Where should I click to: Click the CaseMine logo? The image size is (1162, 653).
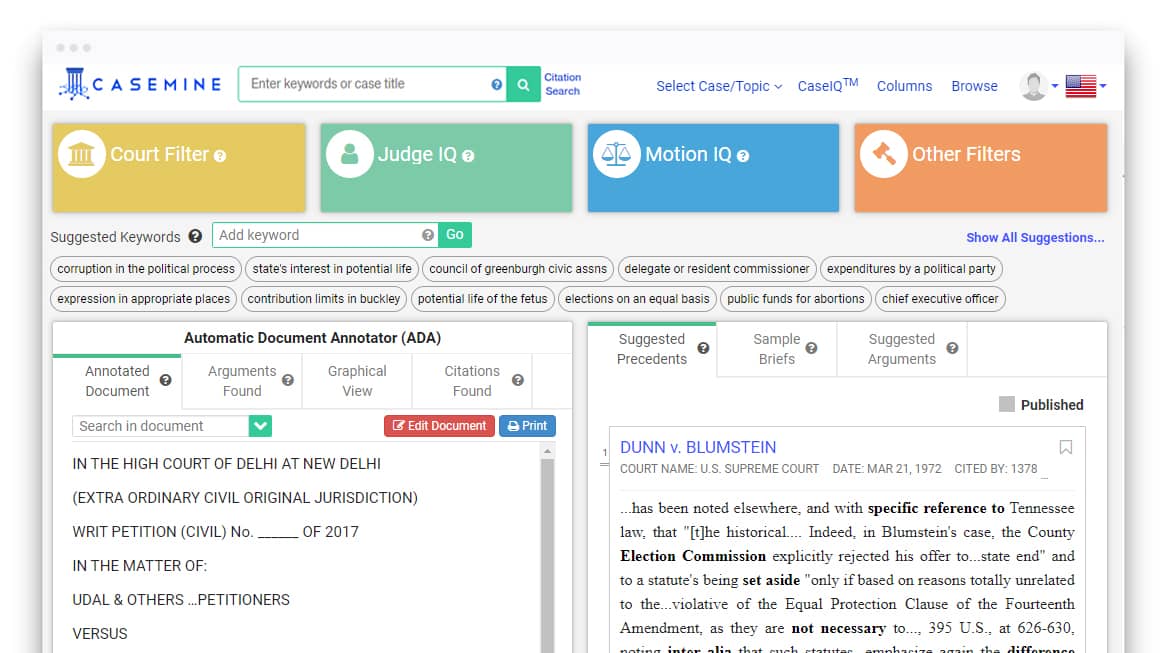click(140, 84)
